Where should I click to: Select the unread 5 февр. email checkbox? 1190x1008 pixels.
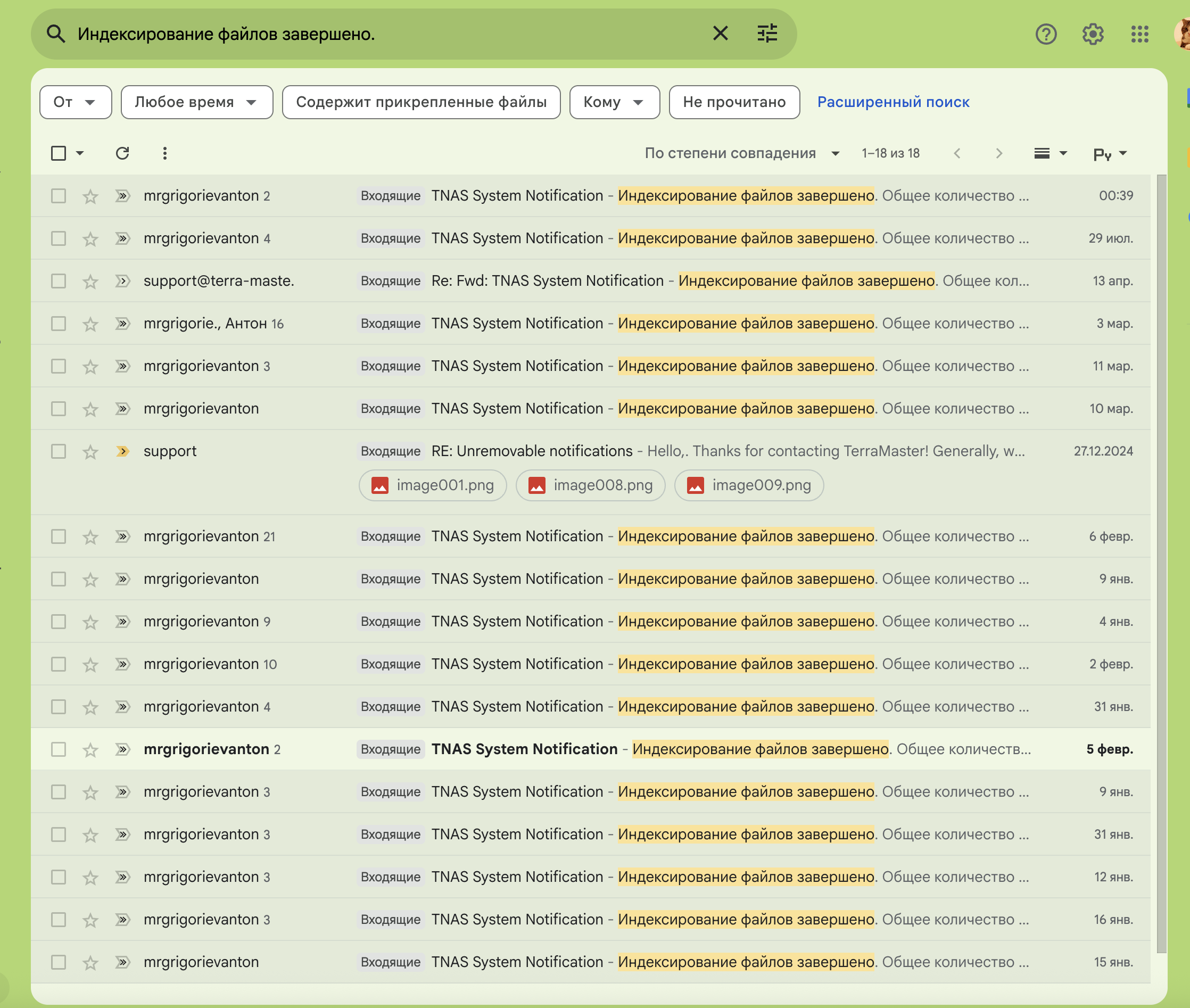(58, 749)
